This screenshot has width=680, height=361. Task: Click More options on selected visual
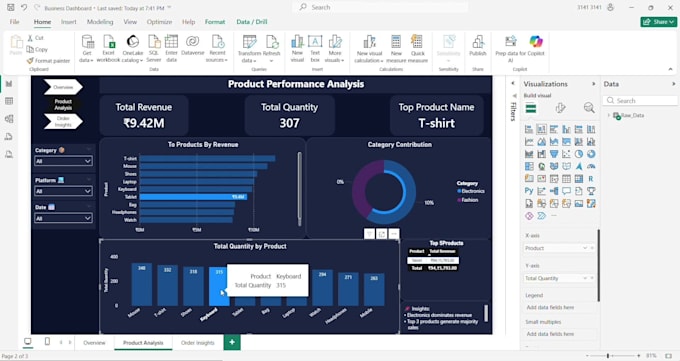(394, 234)
